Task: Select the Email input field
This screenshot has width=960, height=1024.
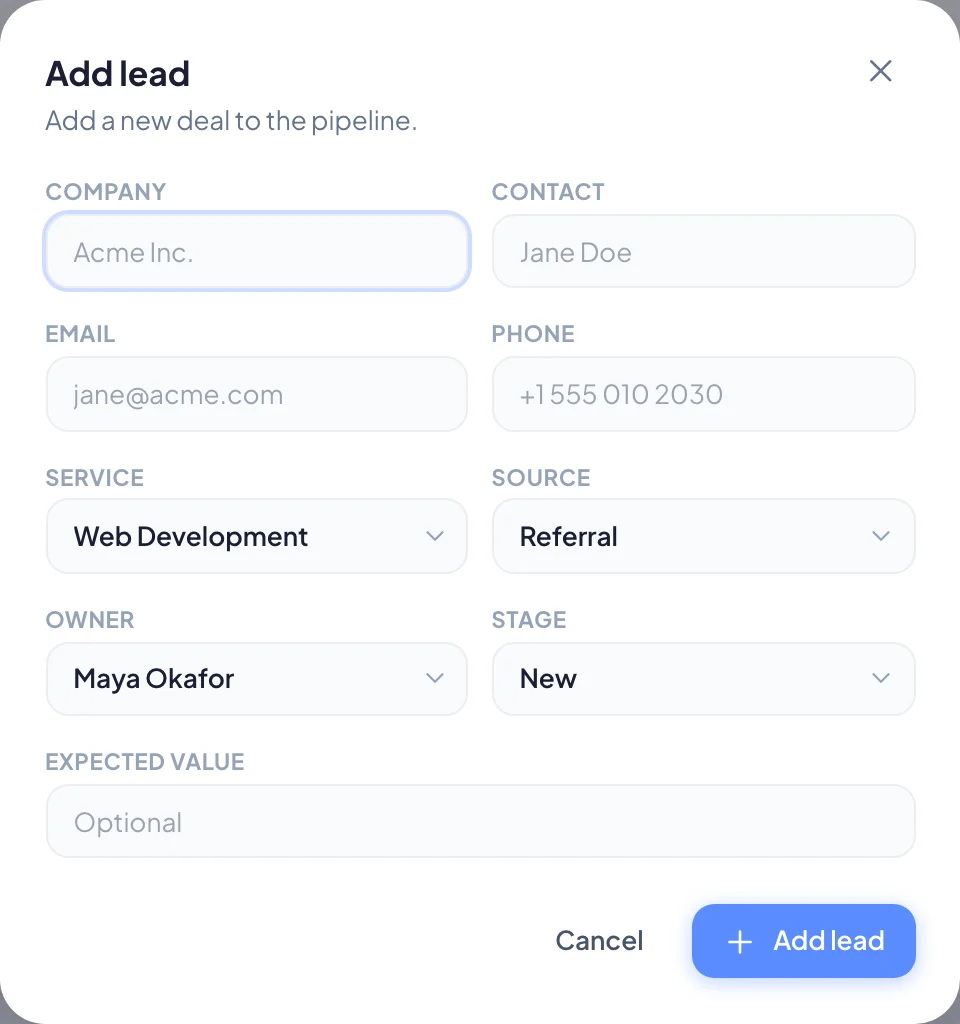Action: (x=257, y=394)
